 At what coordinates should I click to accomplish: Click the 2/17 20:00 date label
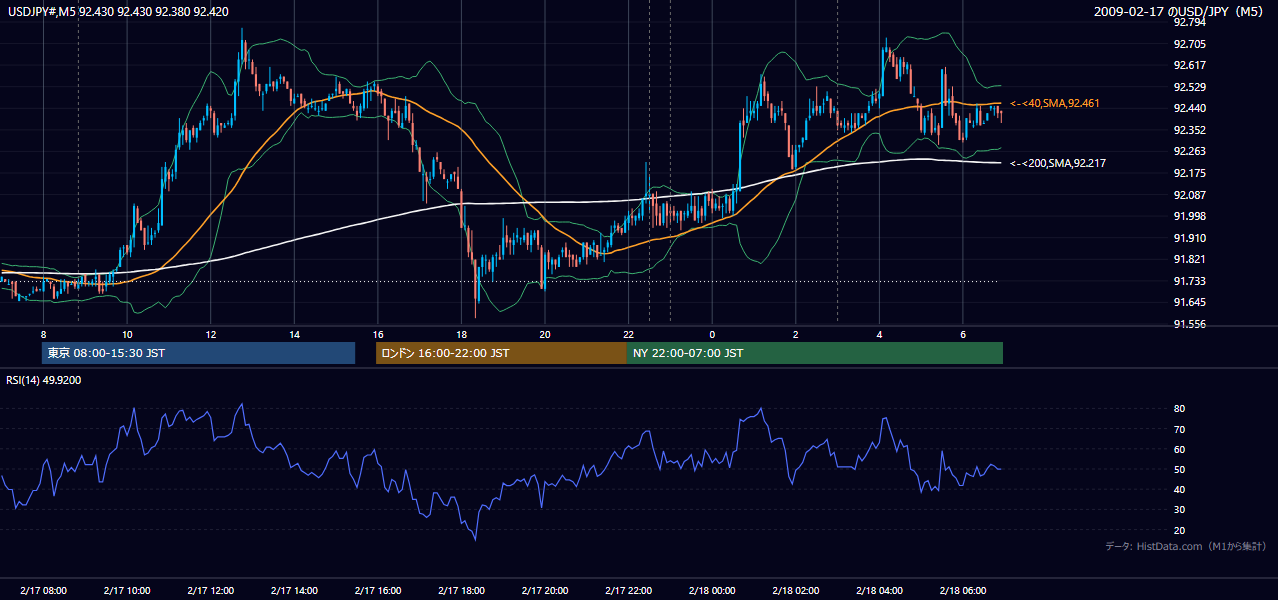tap(544, 591)
